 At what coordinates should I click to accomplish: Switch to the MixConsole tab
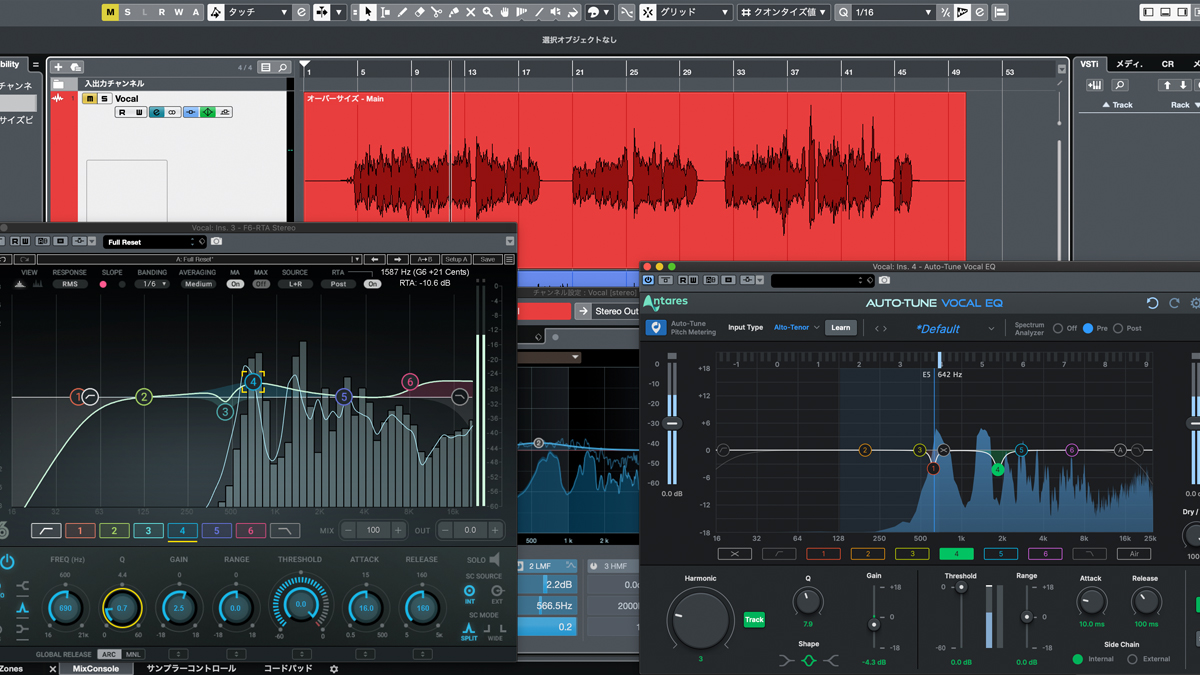pyautogui.click(x=96, y=668)
